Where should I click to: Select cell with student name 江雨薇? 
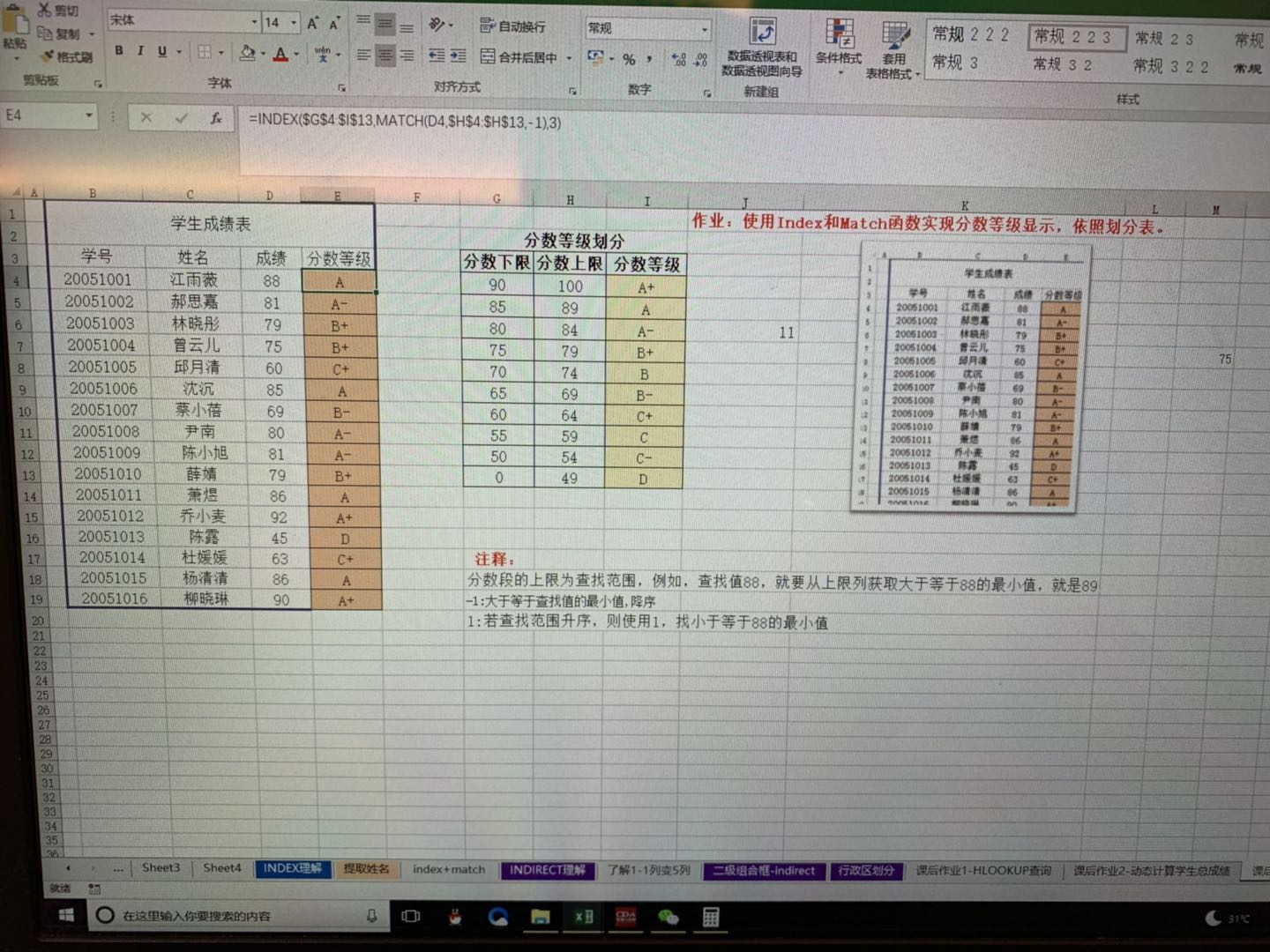click(193, 279)
